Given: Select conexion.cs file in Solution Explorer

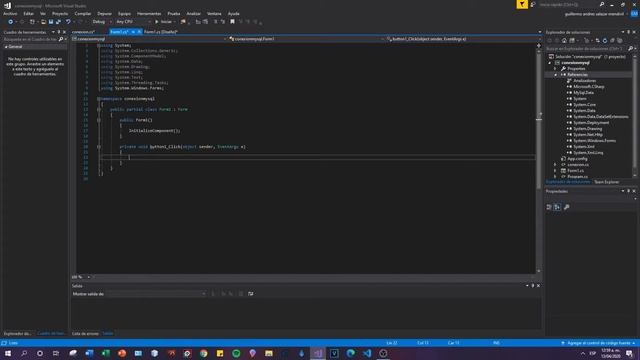Looking at the screenshot, I should click(x=578, y=164).
